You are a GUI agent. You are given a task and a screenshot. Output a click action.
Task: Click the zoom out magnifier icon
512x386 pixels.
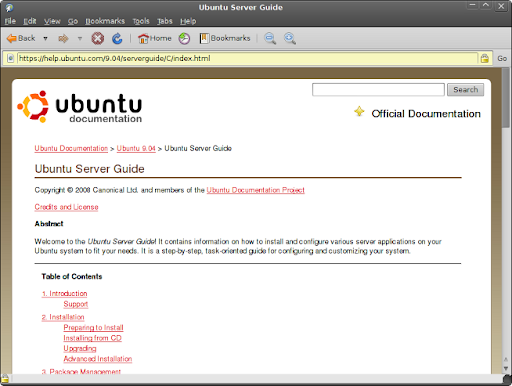tap(270, 38)
